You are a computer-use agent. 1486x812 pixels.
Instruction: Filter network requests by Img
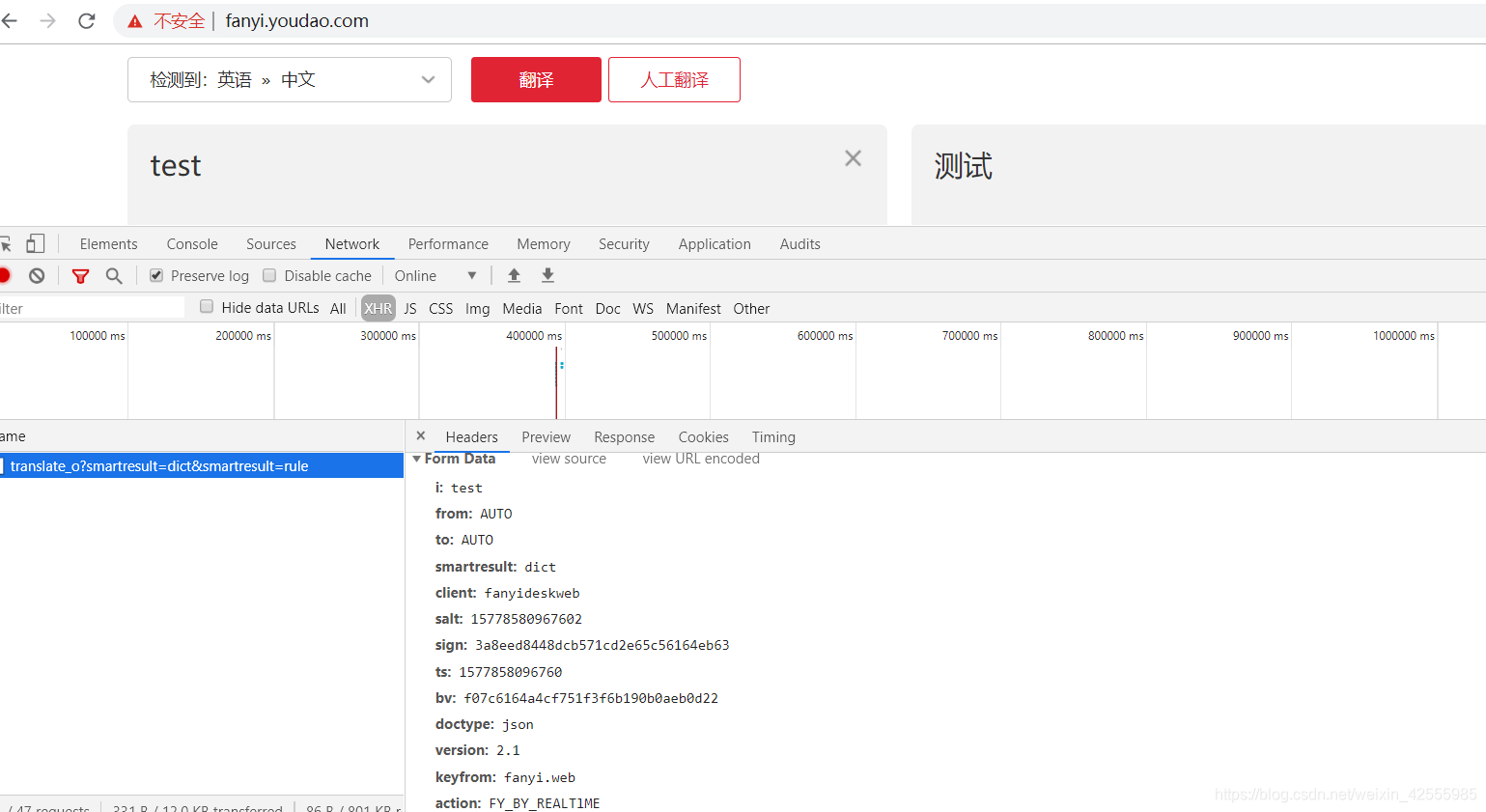point(477,309)
